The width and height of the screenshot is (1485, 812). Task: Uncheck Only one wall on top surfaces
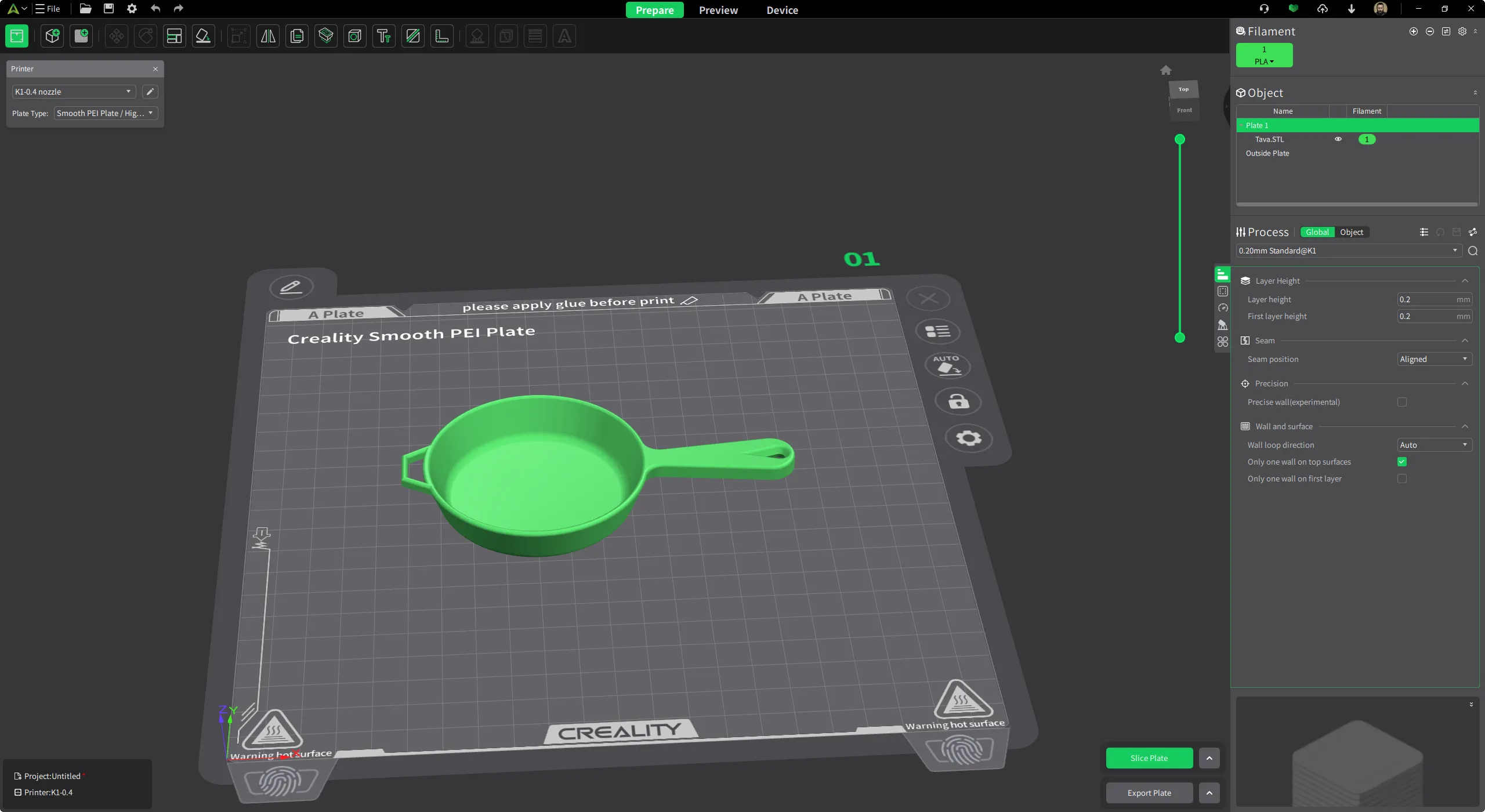1403,461
